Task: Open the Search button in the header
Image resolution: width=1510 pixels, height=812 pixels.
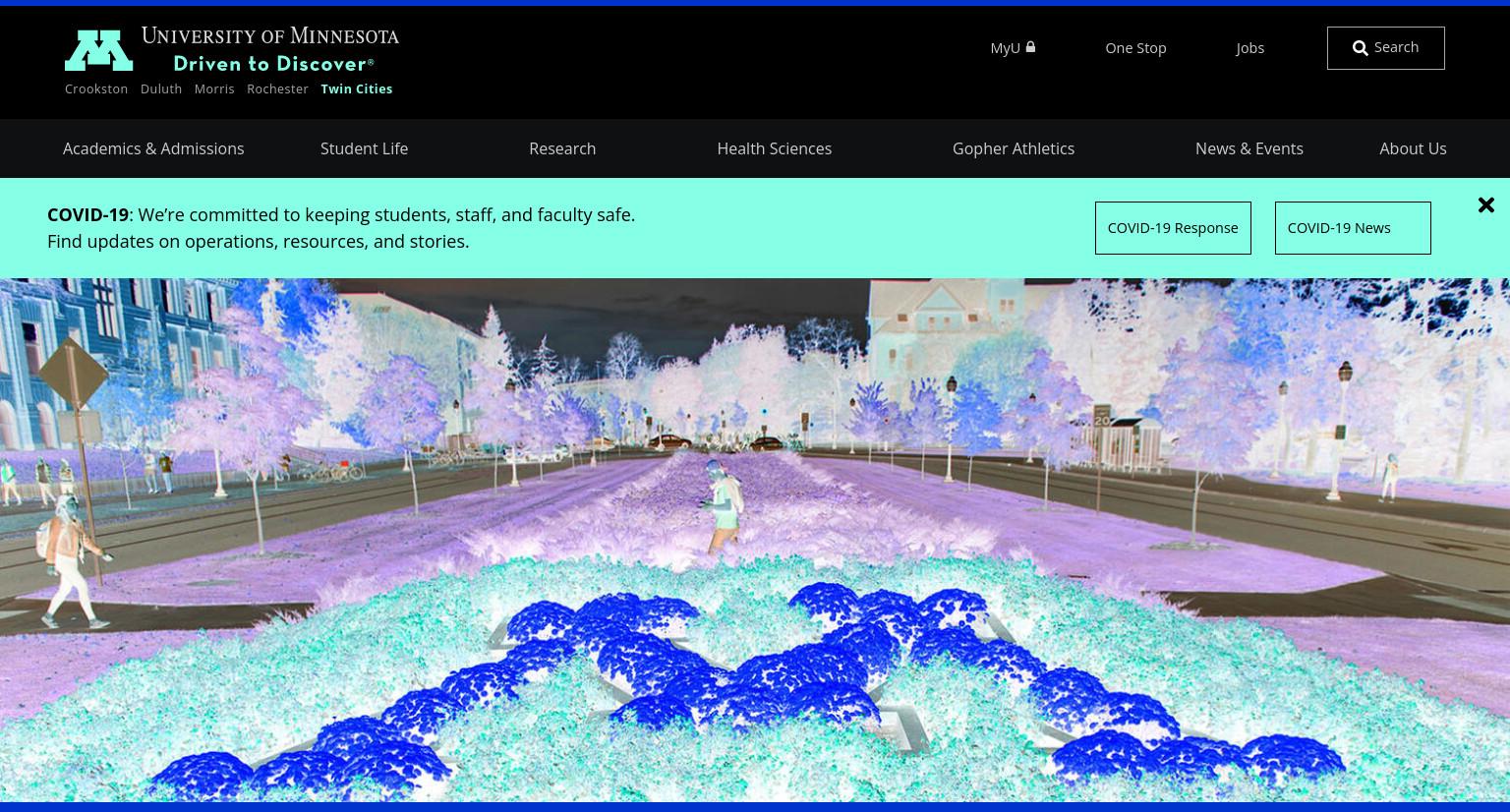Action: tap(1385, 48)
